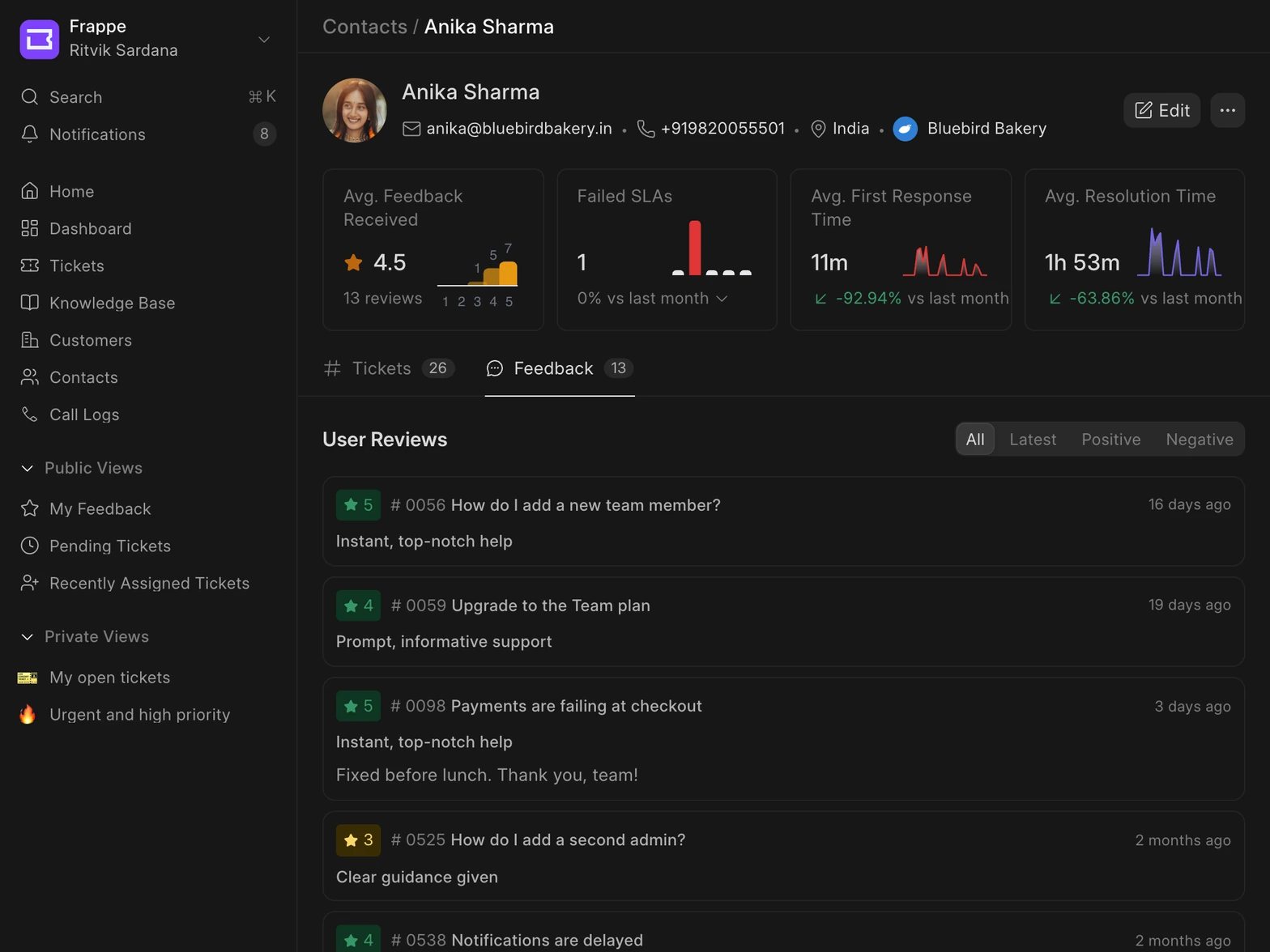Open the Frappe workspace dropdown chevron

tap(264, 40)
